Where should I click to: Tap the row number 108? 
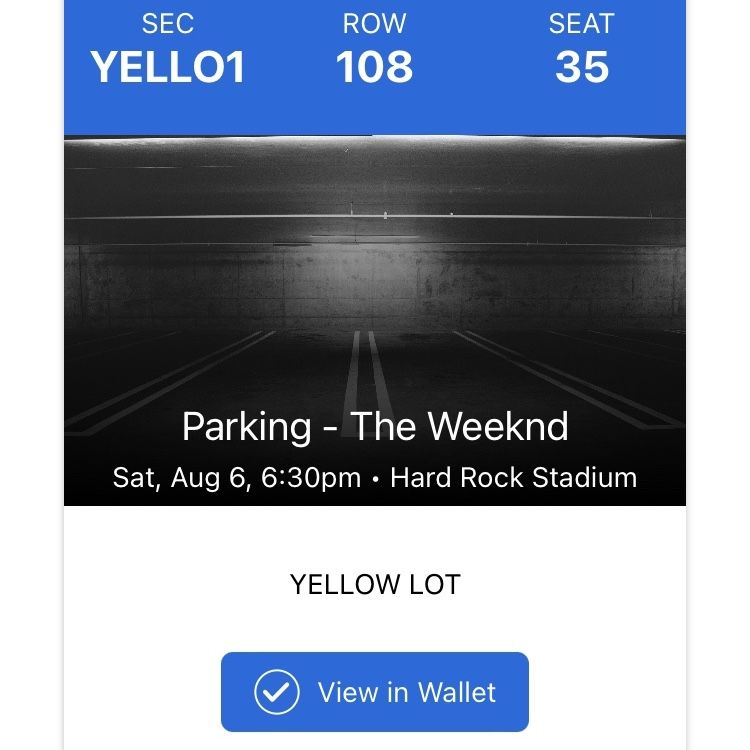point(374,66)
